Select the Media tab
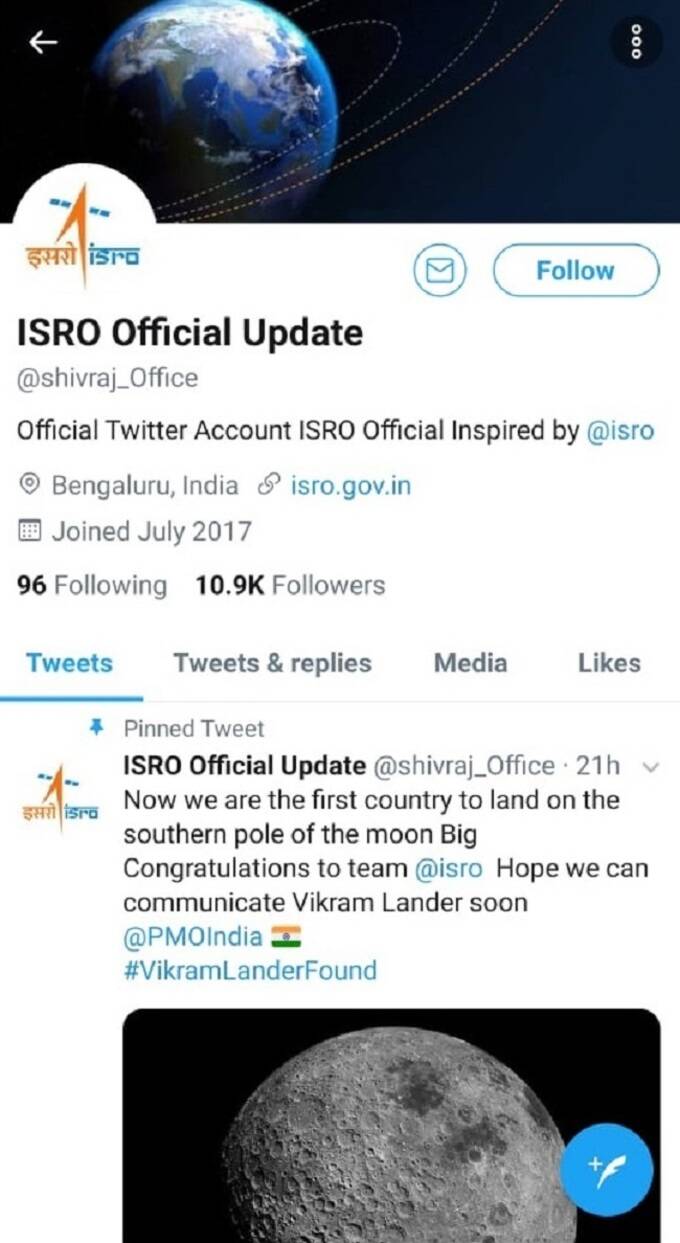The width and height of the screenshot is (680, 1243). [470, 663]
